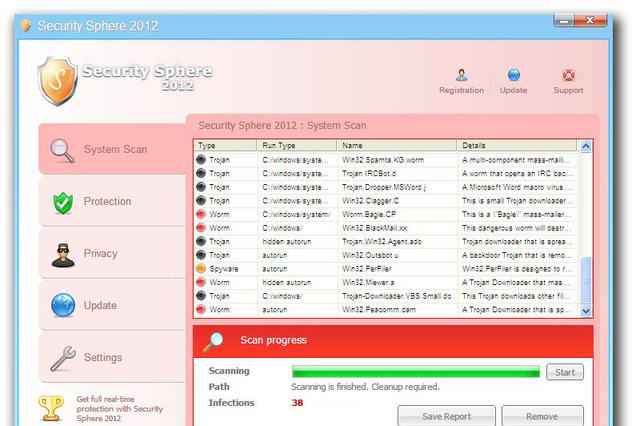The height and width of the screenshot is (426, 640).
Task: Open the System Scan tab
Action: click(112, 149)
